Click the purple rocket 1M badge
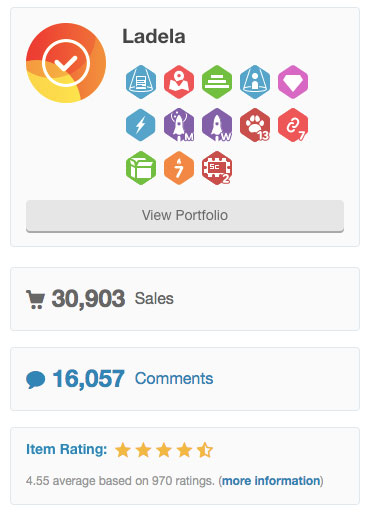Screen dimensions: 368x515 179,125
